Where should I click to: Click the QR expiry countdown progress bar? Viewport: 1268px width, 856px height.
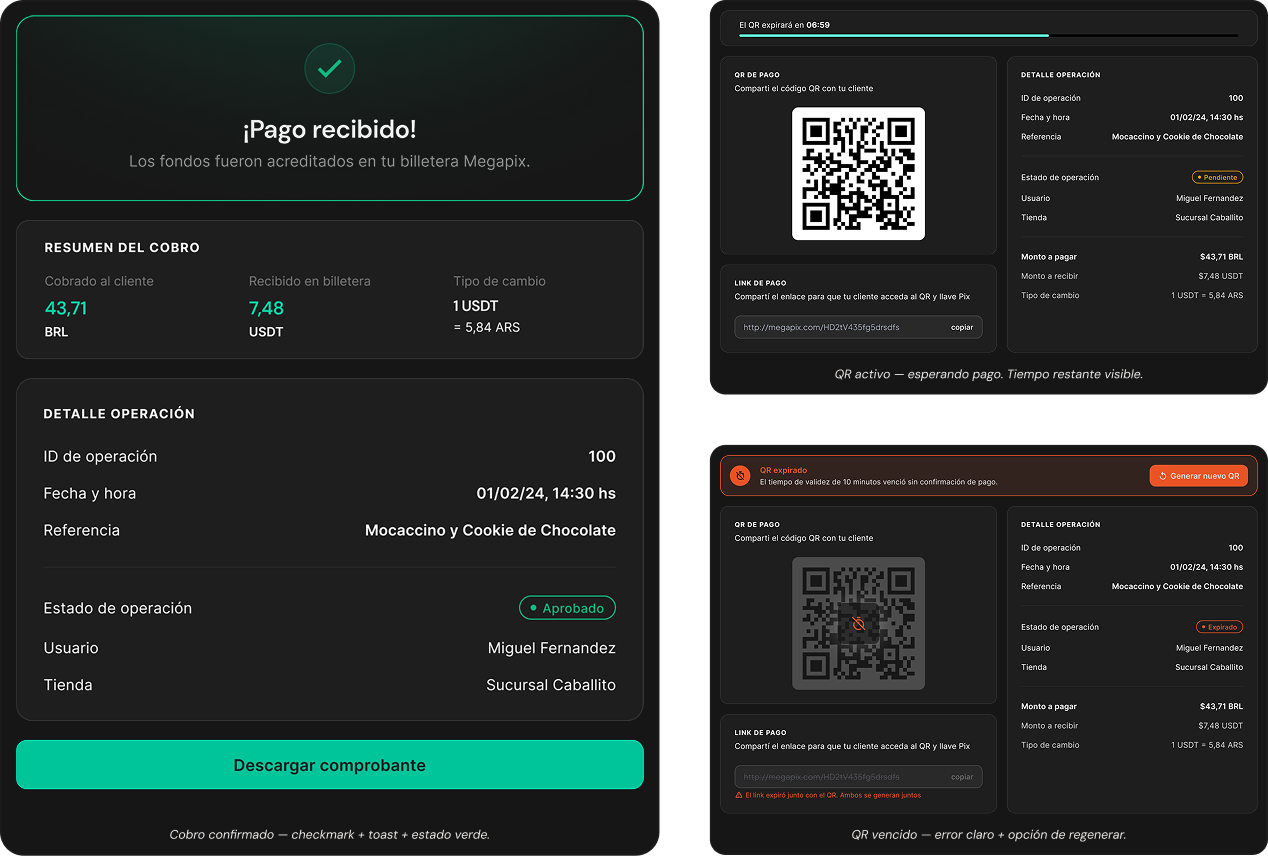tap(988, 36)
